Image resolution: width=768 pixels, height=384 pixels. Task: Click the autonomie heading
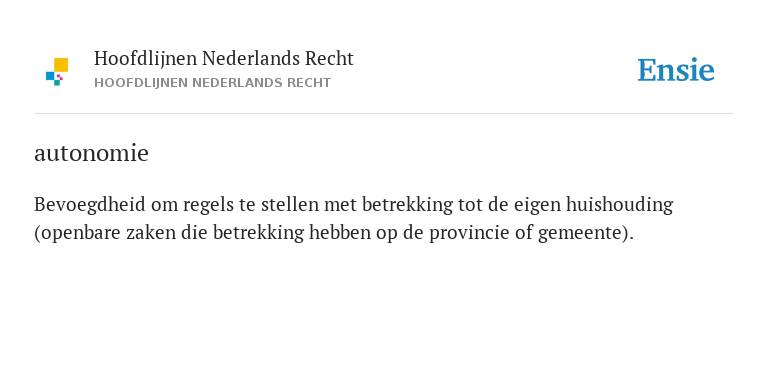[x=91, y=153]
